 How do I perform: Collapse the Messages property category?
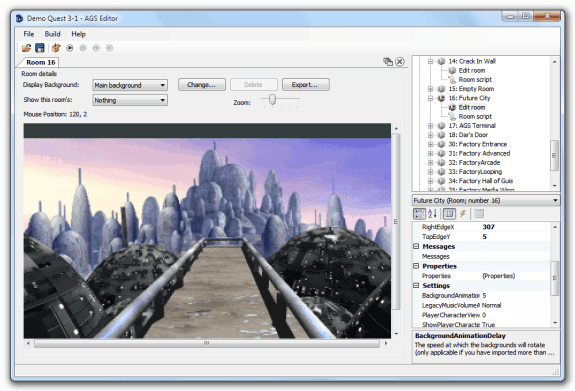[x=416, y=246]
